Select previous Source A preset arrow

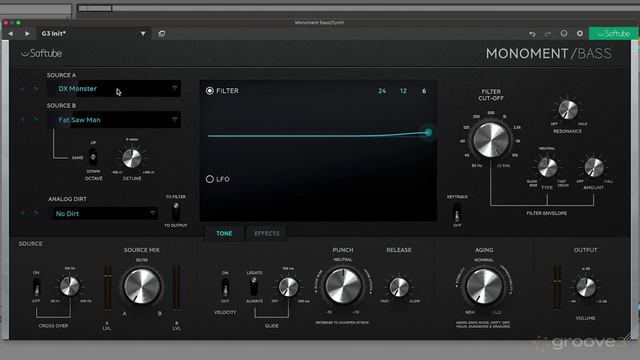tap(22, 89)
